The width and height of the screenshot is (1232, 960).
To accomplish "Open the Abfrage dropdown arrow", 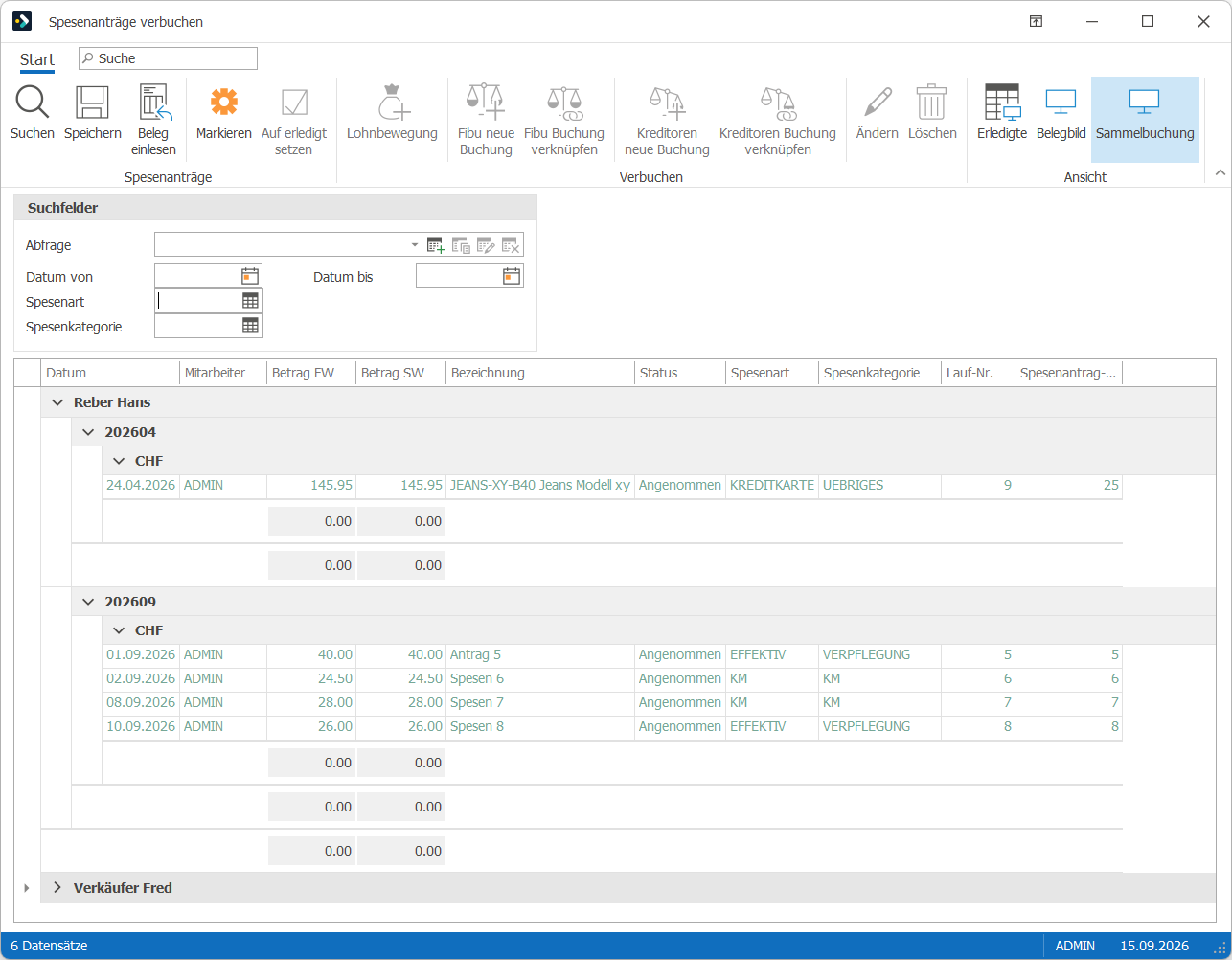I will 415,245.
